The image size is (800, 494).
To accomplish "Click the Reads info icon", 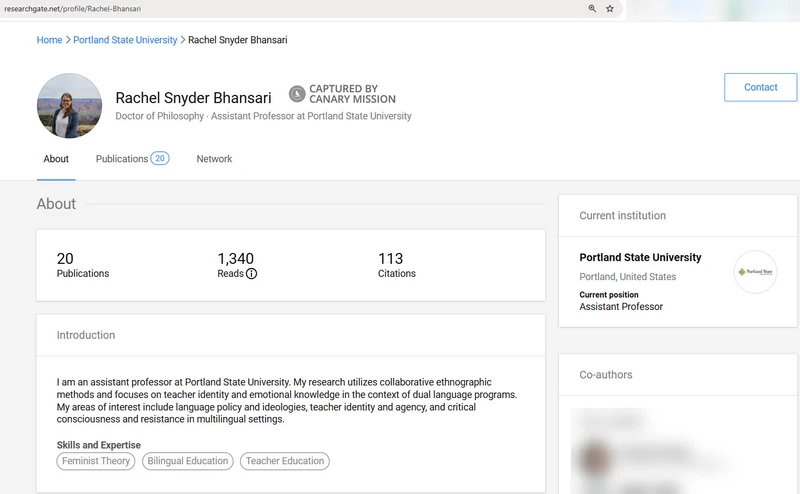I will (252, 274).
